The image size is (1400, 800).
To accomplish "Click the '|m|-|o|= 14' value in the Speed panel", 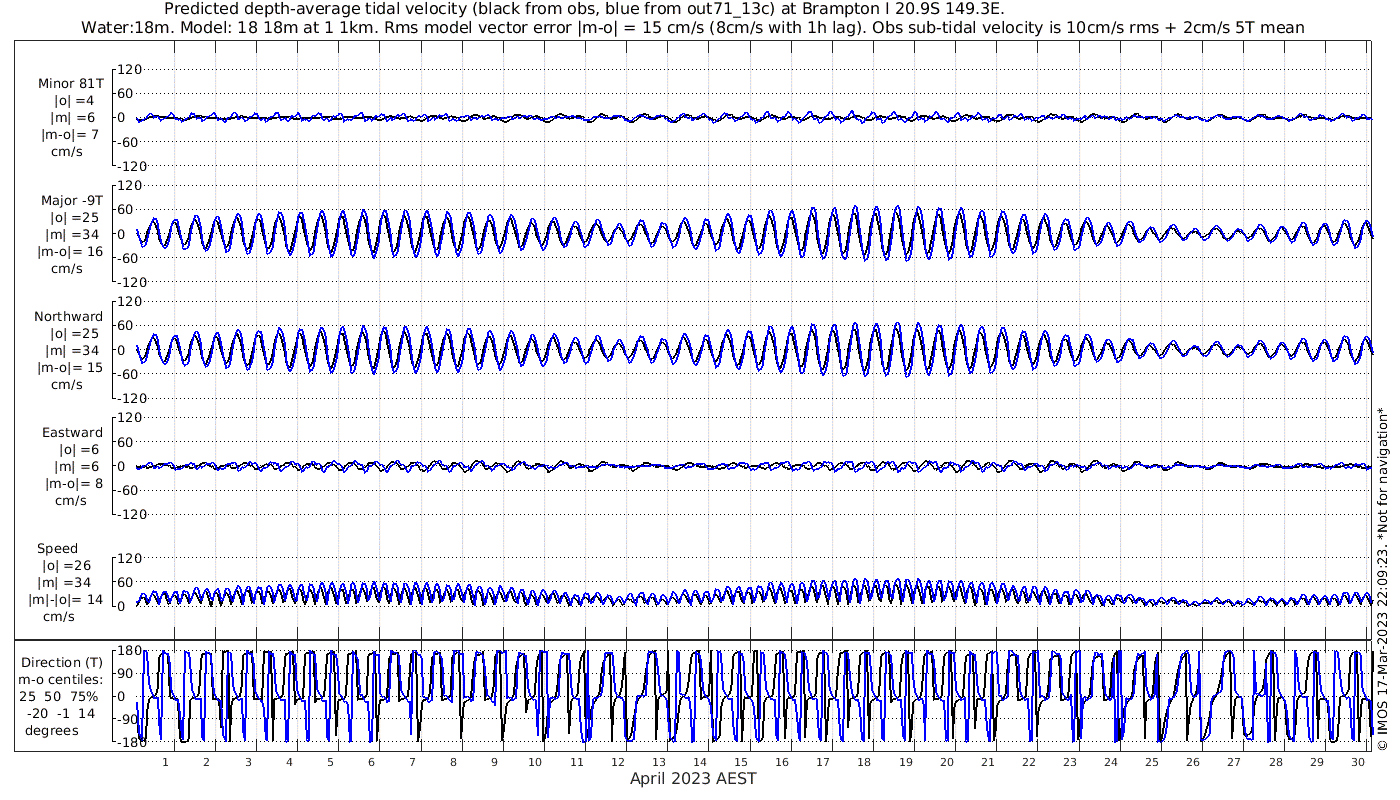I will [x=66, y=600].
